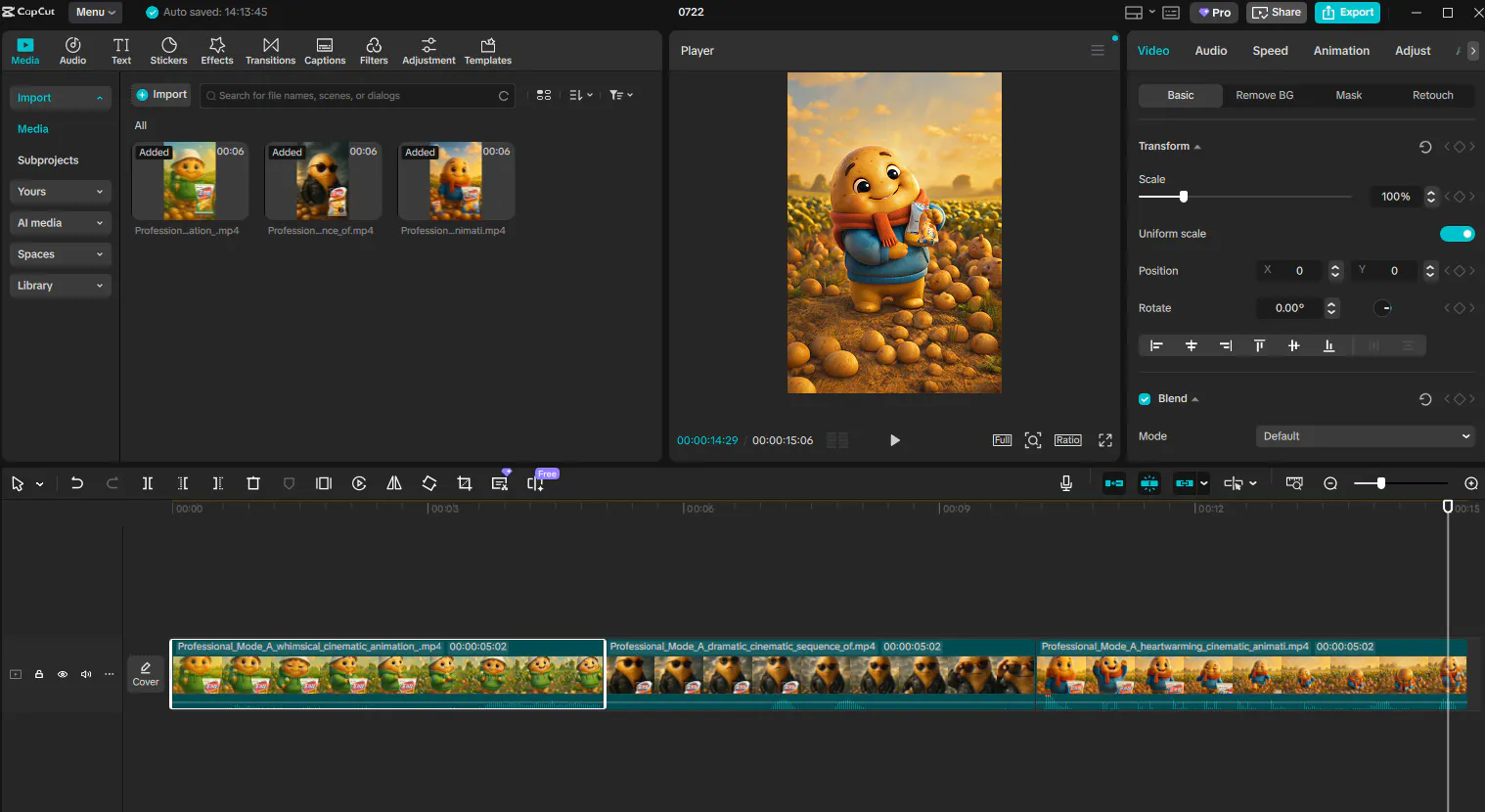Toggle the Uniform scale switch
Image resolution: width=1485 pixels, height=812 pixels.
coord(1457,234)
